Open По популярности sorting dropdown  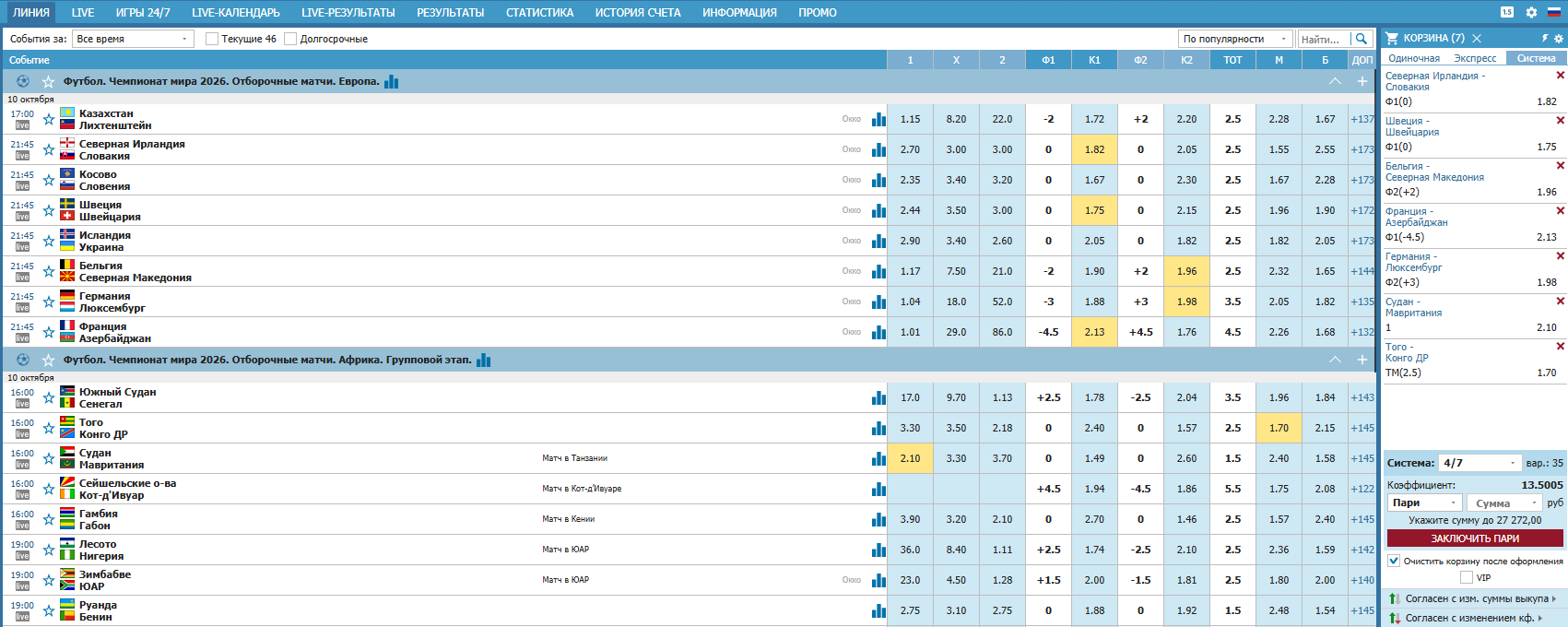[x=1234, y=39]
